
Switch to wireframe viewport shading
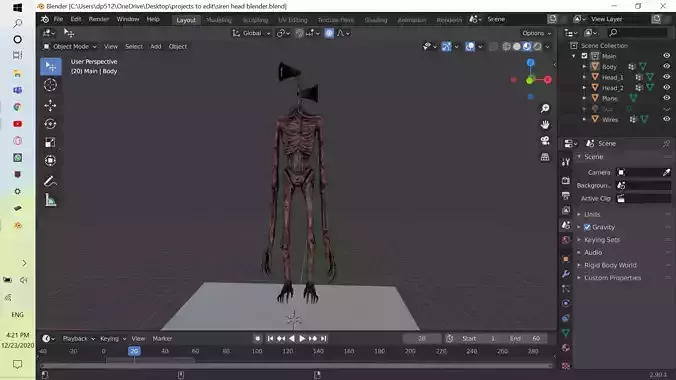pyautogui.click(x=507, y=47)
